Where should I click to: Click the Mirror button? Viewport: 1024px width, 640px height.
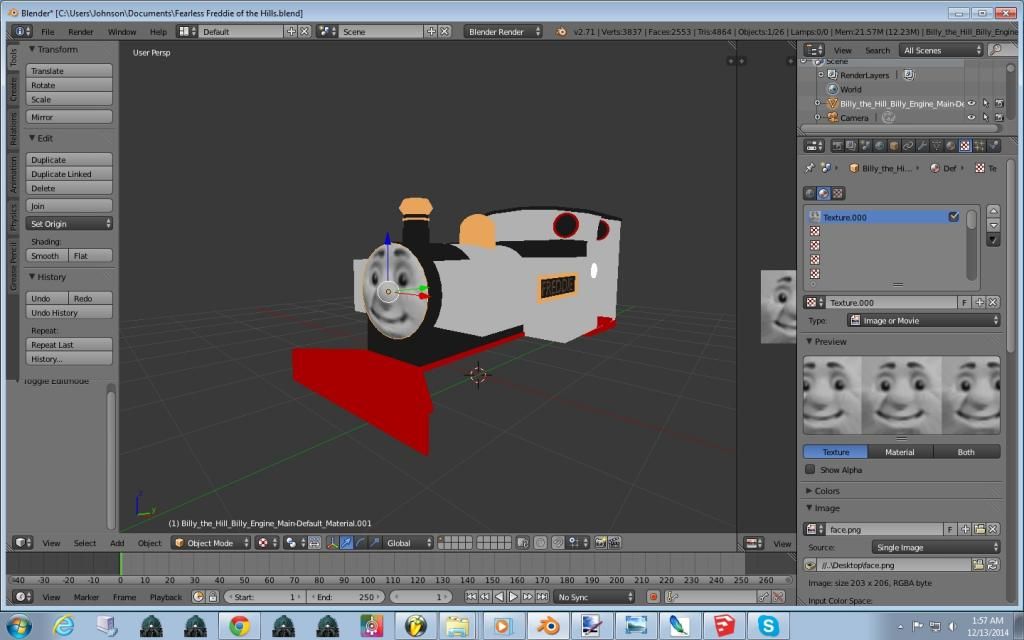click(x=69, y=117)
